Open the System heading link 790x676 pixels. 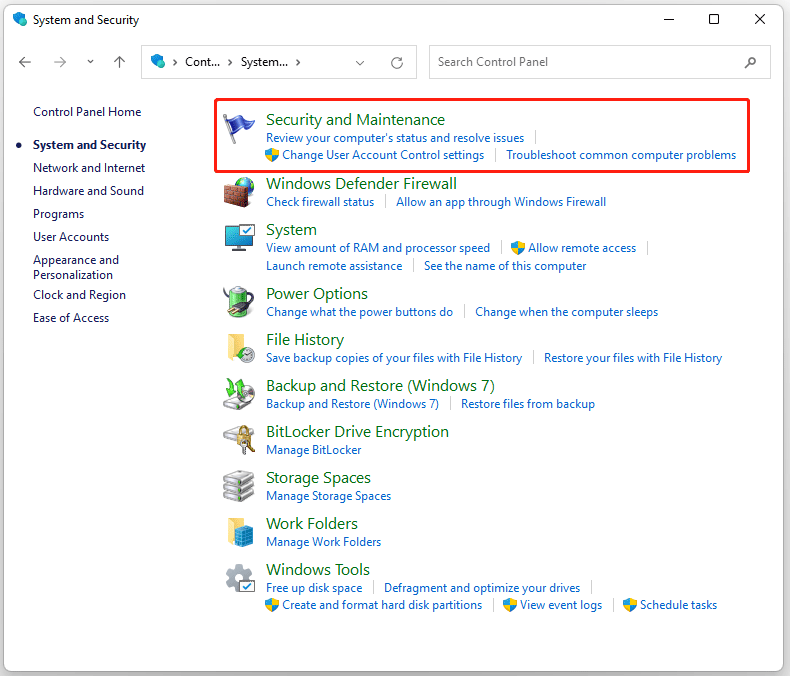click(x=291, y=230)
